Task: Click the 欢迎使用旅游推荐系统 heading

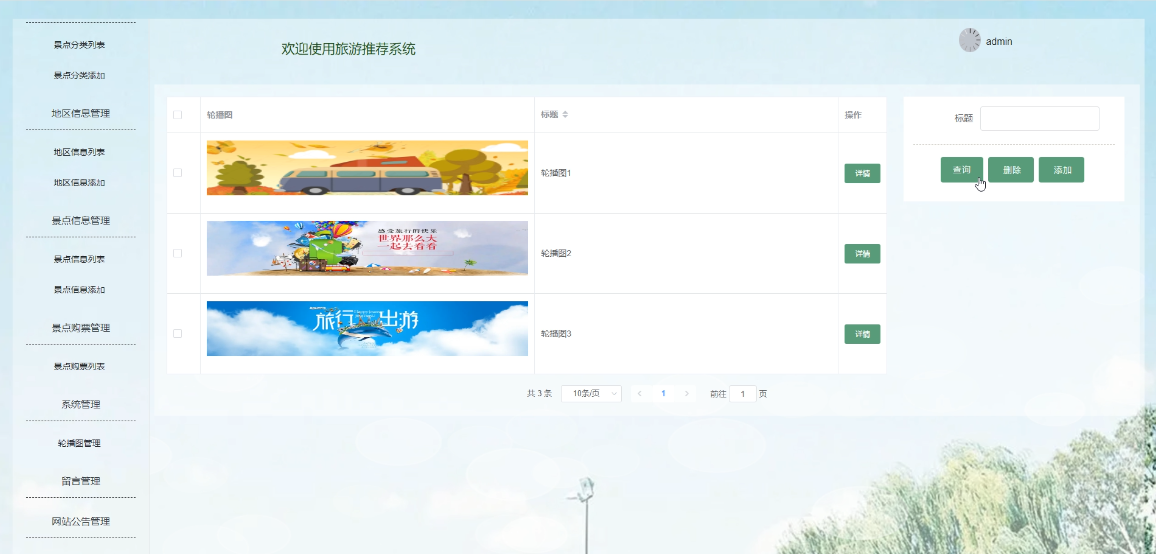Action: point(348,49)
